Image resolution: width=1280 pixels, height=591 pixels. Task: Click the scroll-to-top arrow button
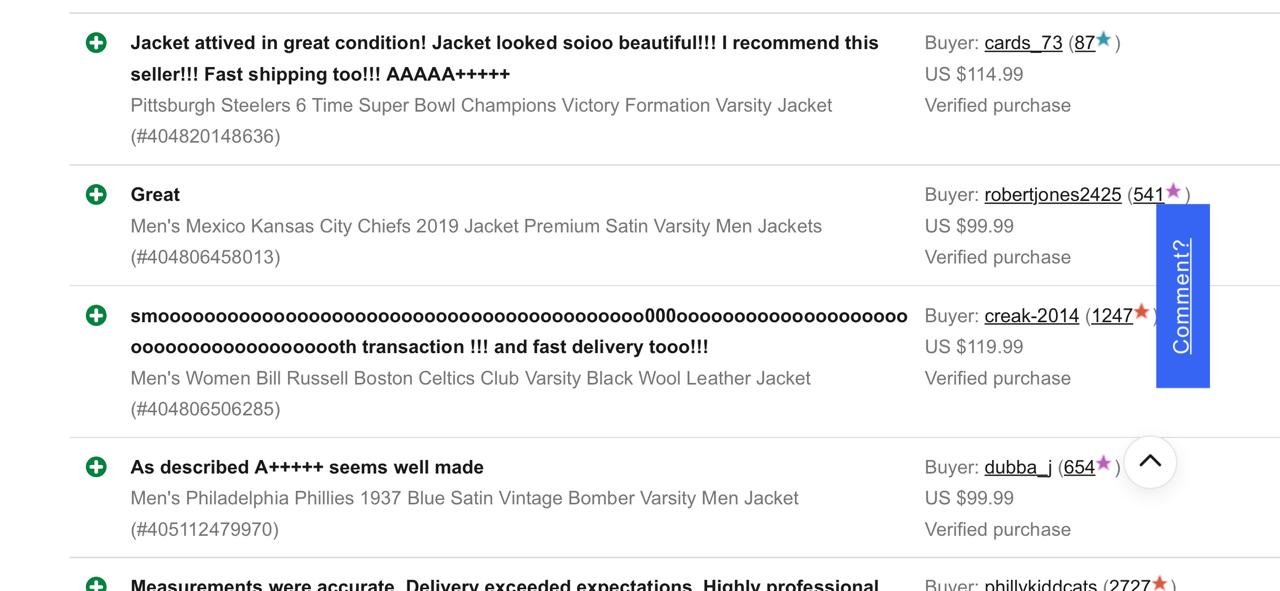[1150, 462]
